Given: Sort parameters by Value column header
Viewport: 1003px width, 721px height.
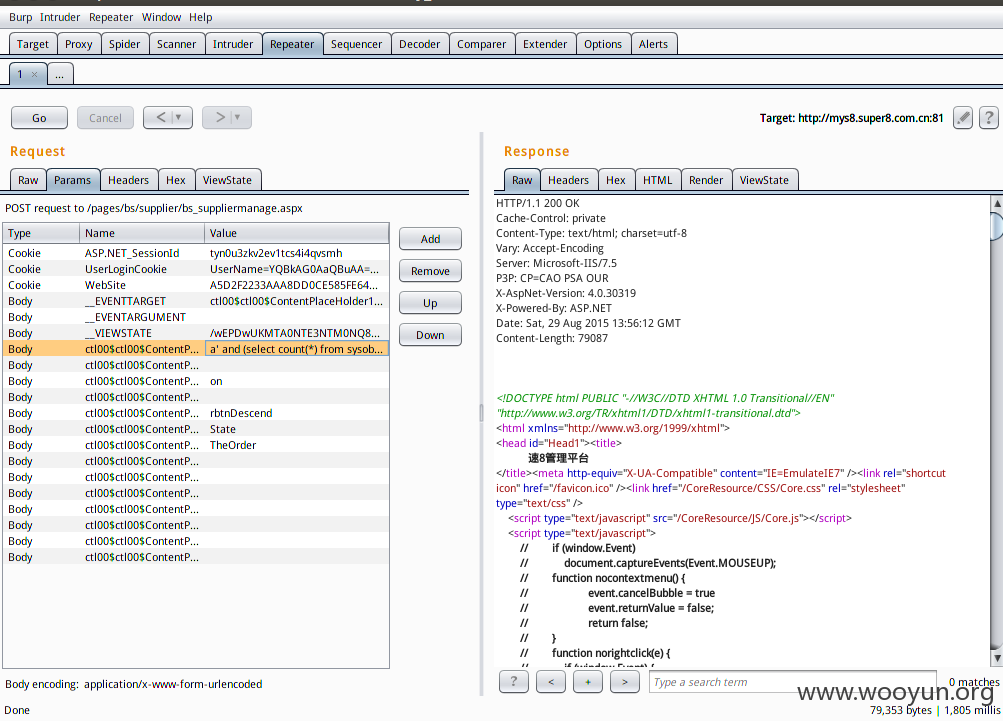Looking at the screenshot, I should [x=297, y=233].
